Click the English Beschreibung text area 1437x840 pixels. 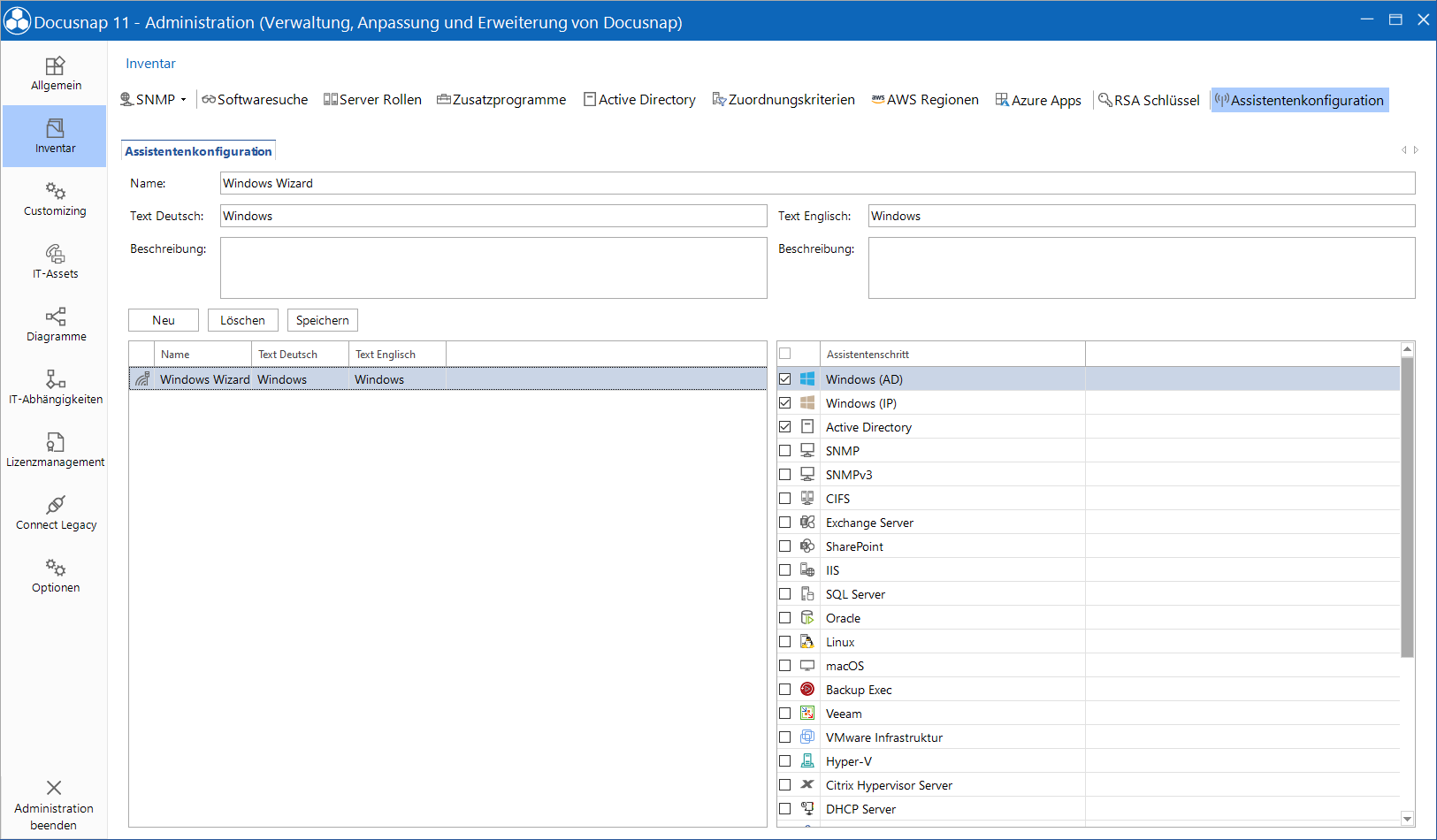coord(1142,268)
